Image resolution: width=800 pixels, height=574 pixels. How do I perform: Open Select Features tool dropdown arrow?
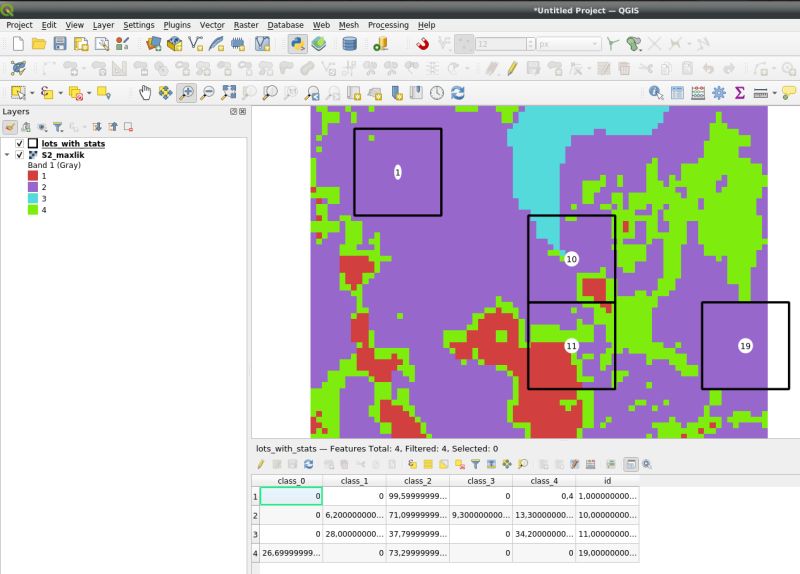click(32, 93)
